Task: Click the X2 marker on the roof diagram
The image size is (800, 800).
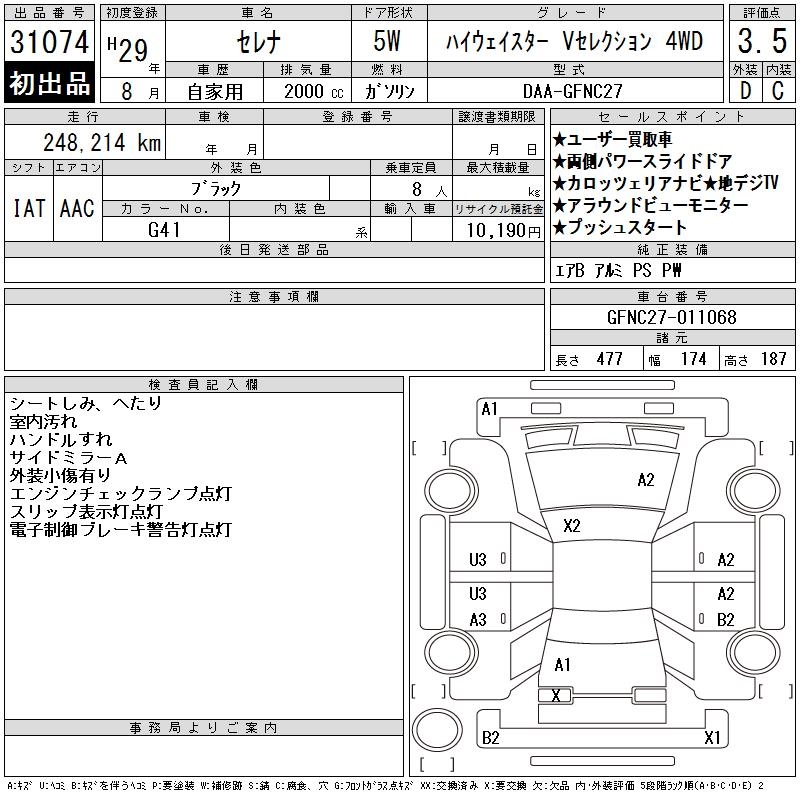Action: [572, 526]
